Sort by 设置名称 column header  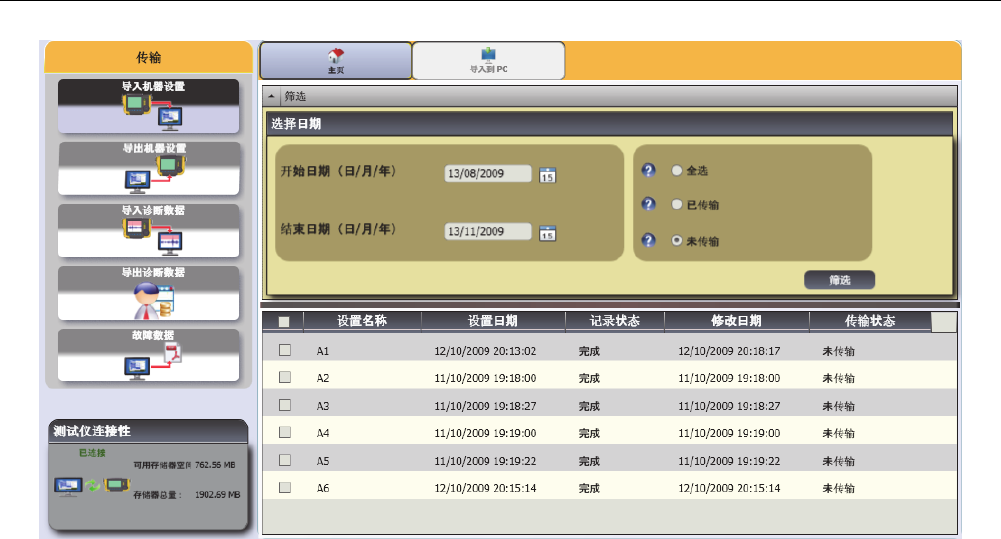362,321
